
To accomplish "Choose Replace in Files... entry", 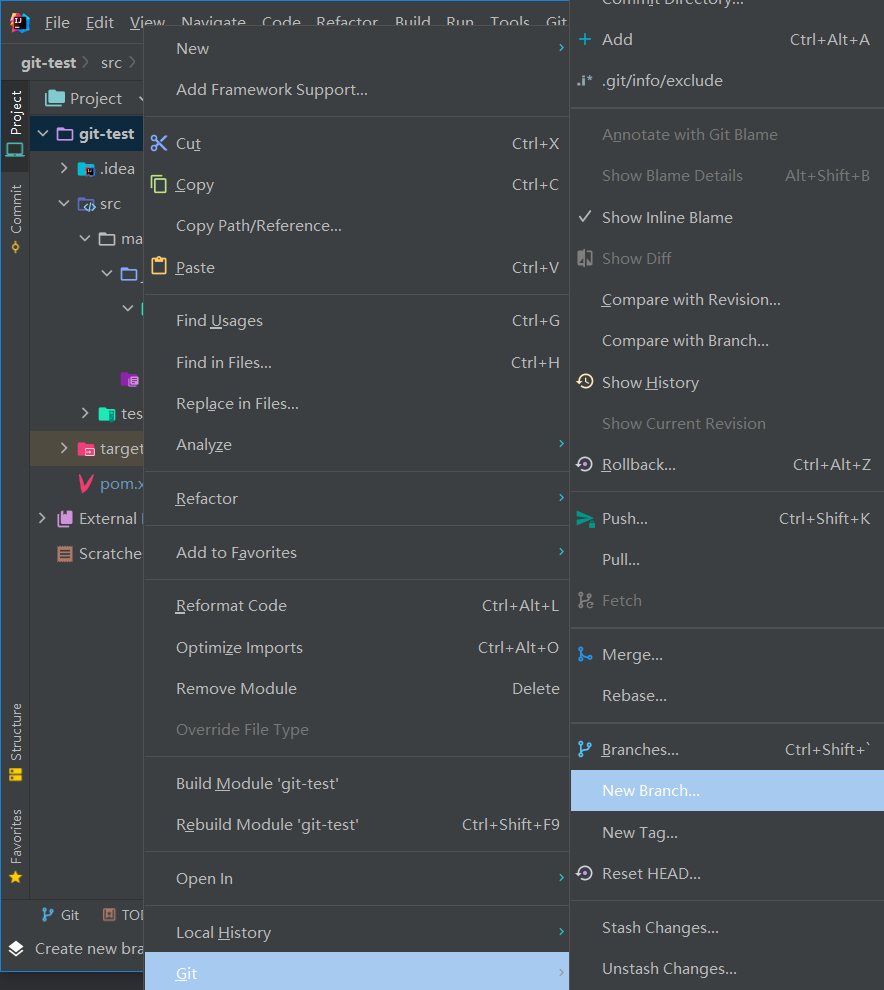I will pos(357,403).
